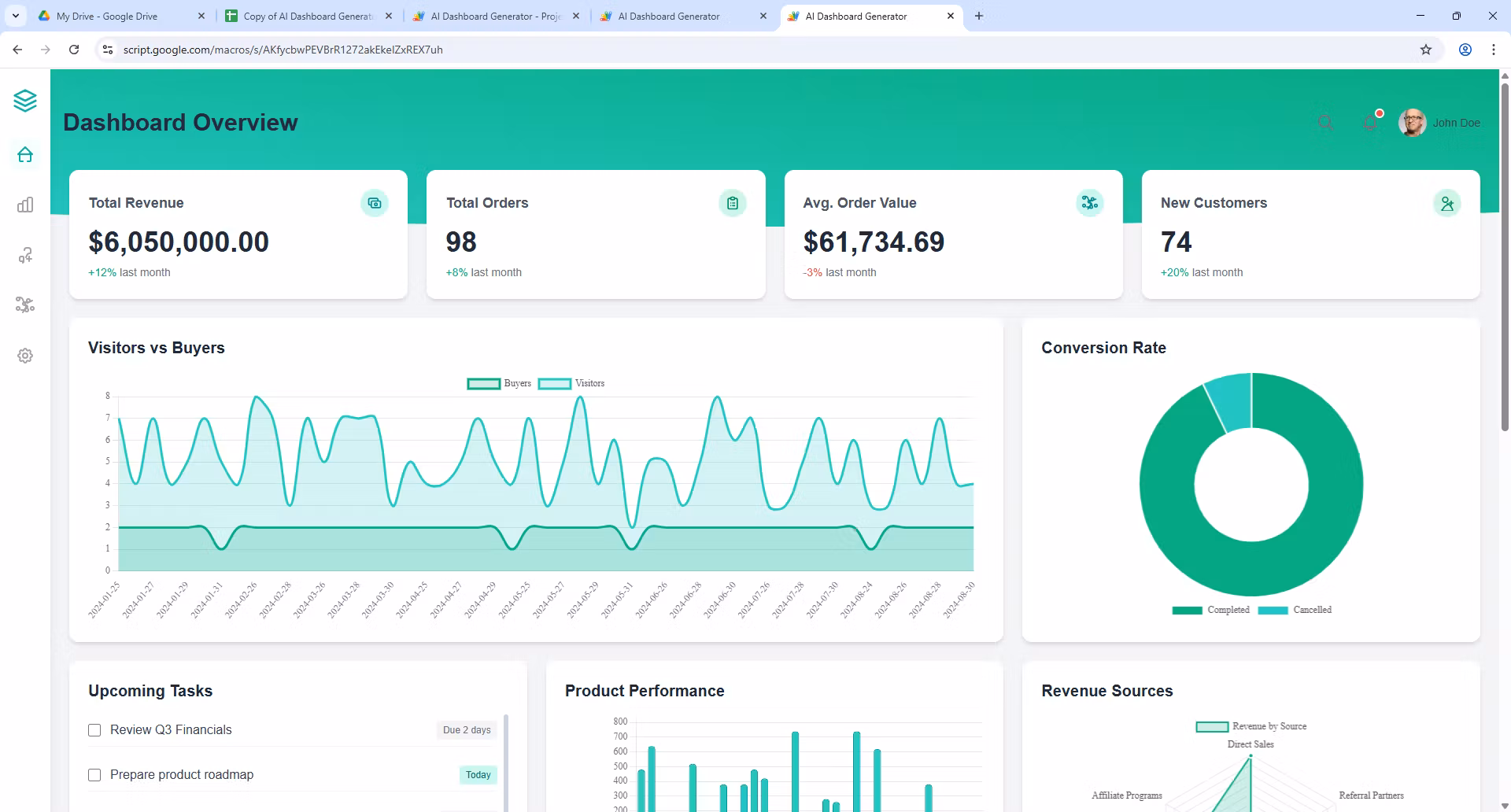The image size is (1511, 812).
Task: Open the notifications bell icon
Action: tap(1370, 123)
